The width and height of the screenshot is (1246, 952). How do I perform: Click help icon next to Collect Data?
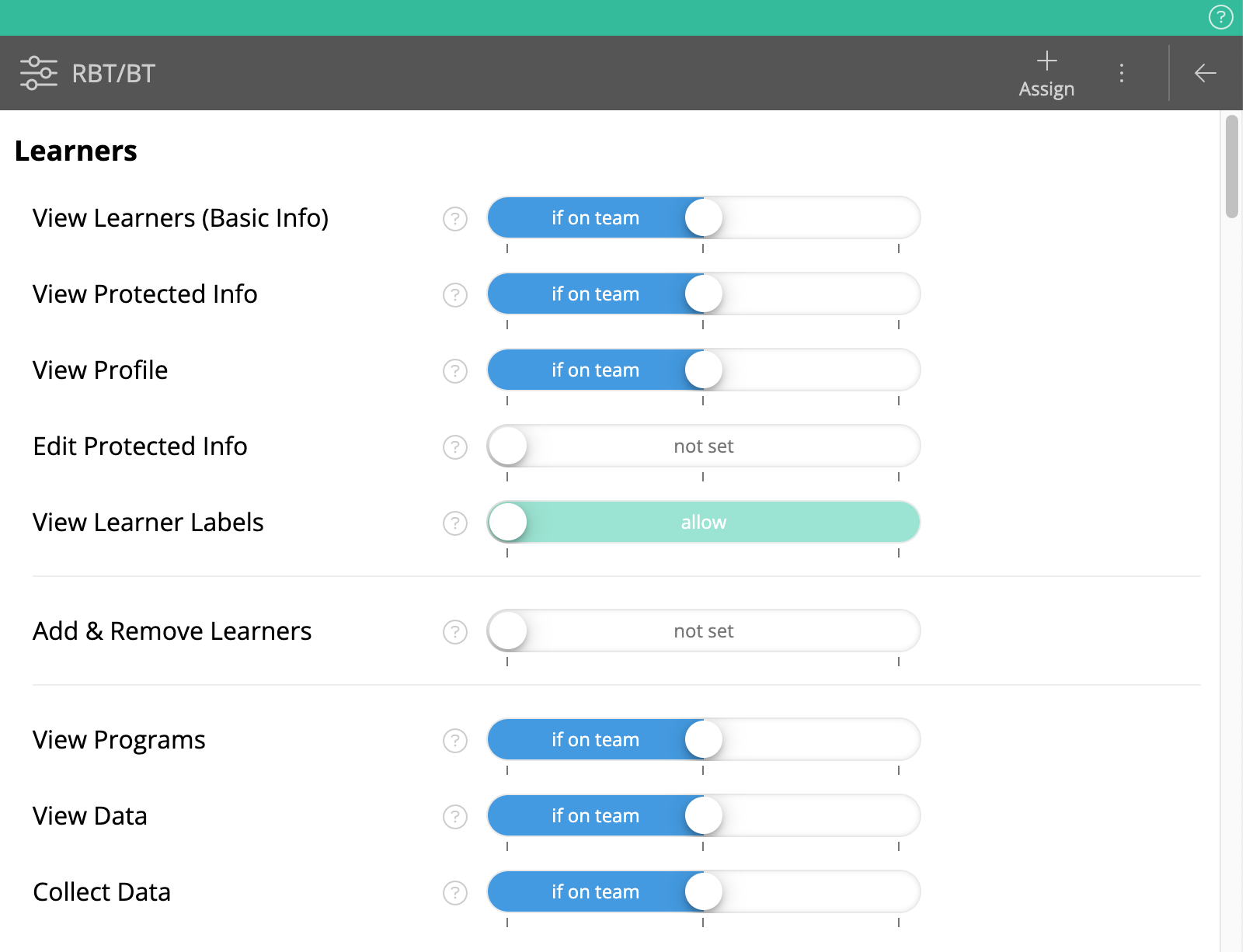point(455,893)
